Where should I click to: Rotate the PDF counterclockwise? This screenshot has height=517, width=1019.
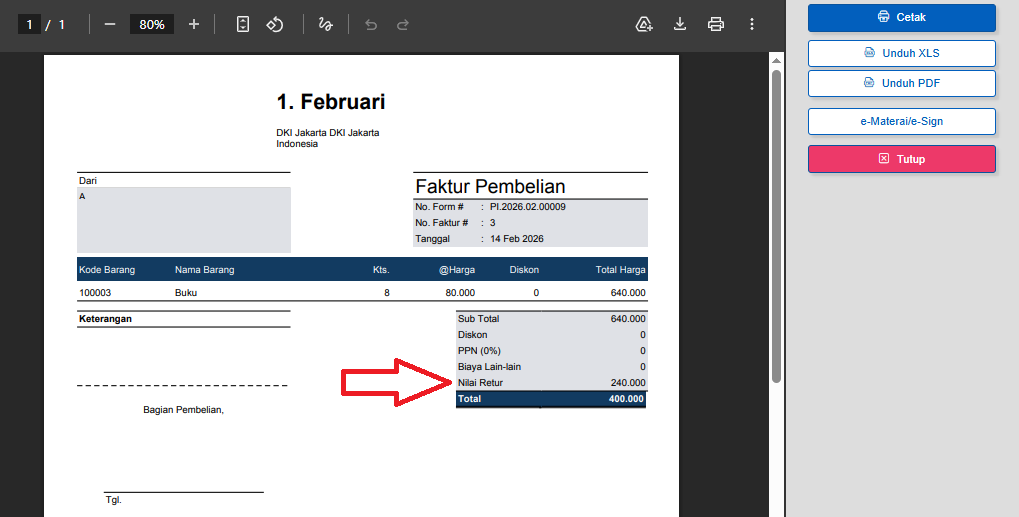pos(275,24)
